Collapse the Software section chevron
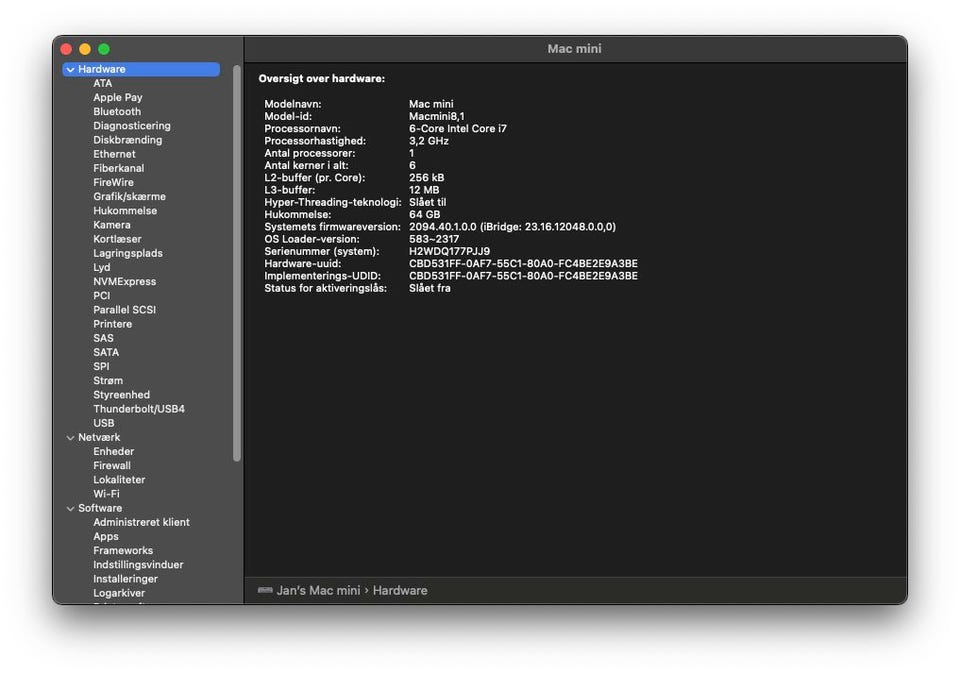The width and height of the screenshot is (960, 674). pyautogui.click(x=70, y=509)
